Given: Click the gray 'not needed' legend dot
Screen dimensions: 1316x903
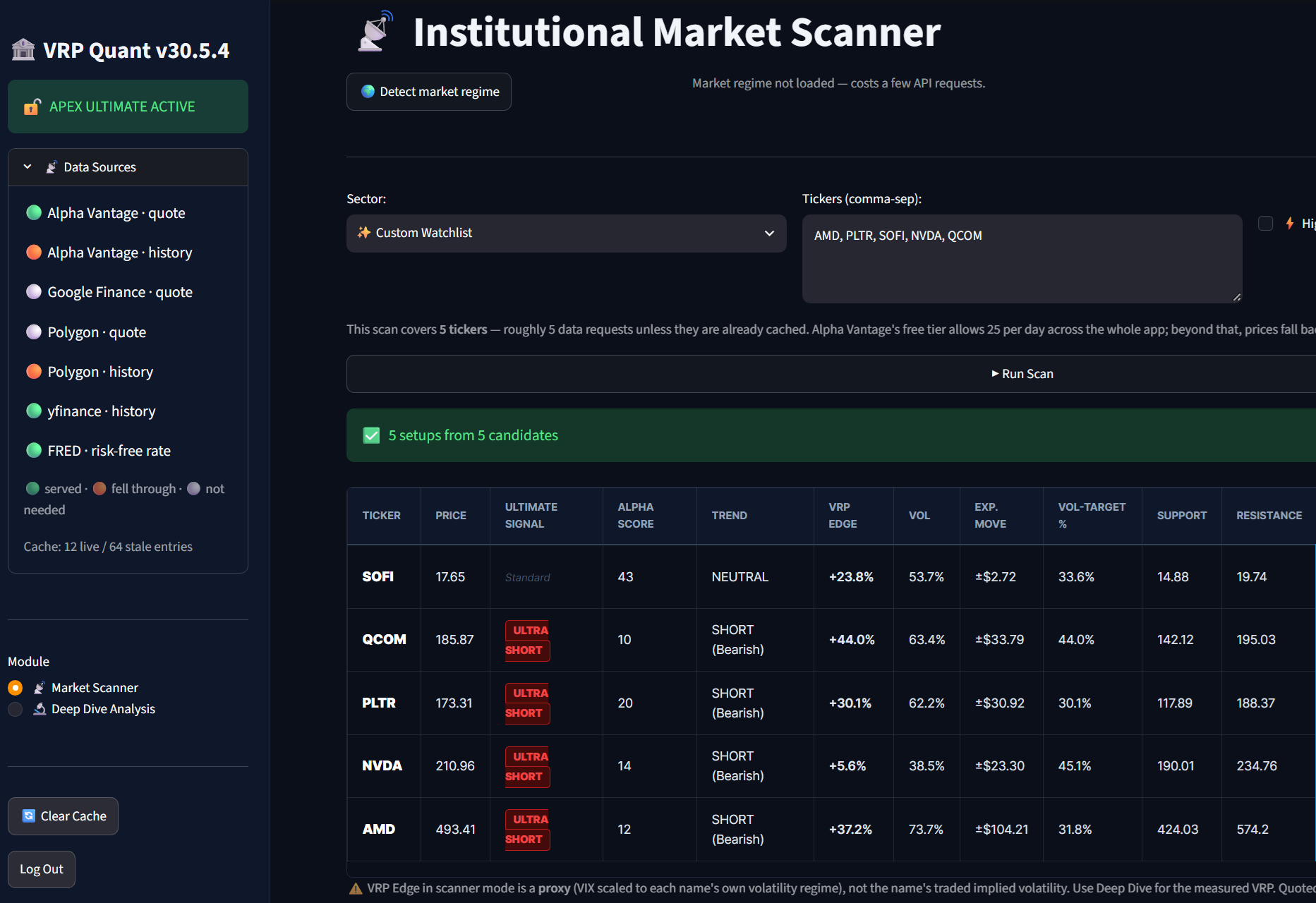Looking at the screenshot, I should click(x=193, y=488).
